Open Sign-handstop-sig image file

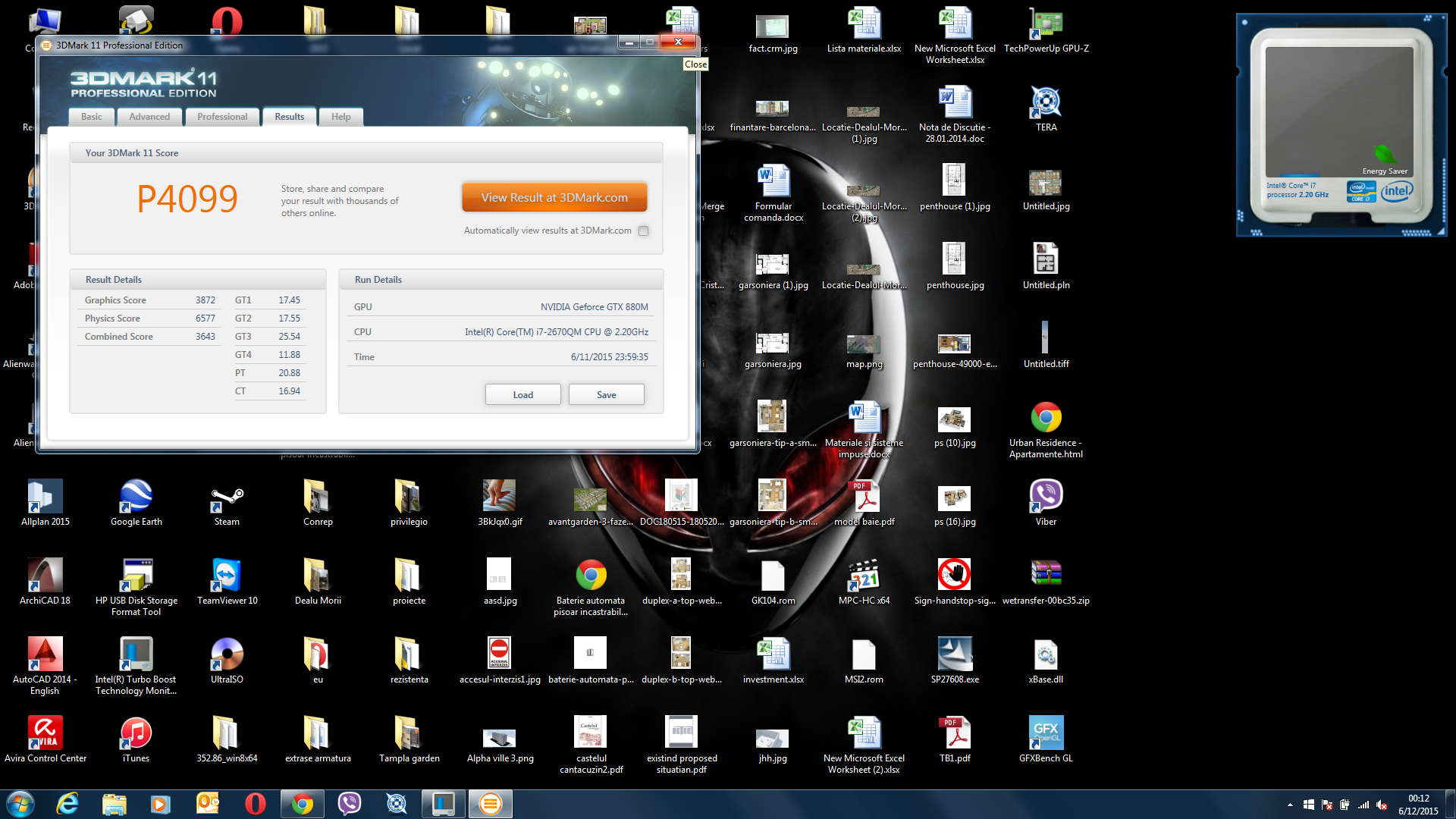tap(955, 581)
